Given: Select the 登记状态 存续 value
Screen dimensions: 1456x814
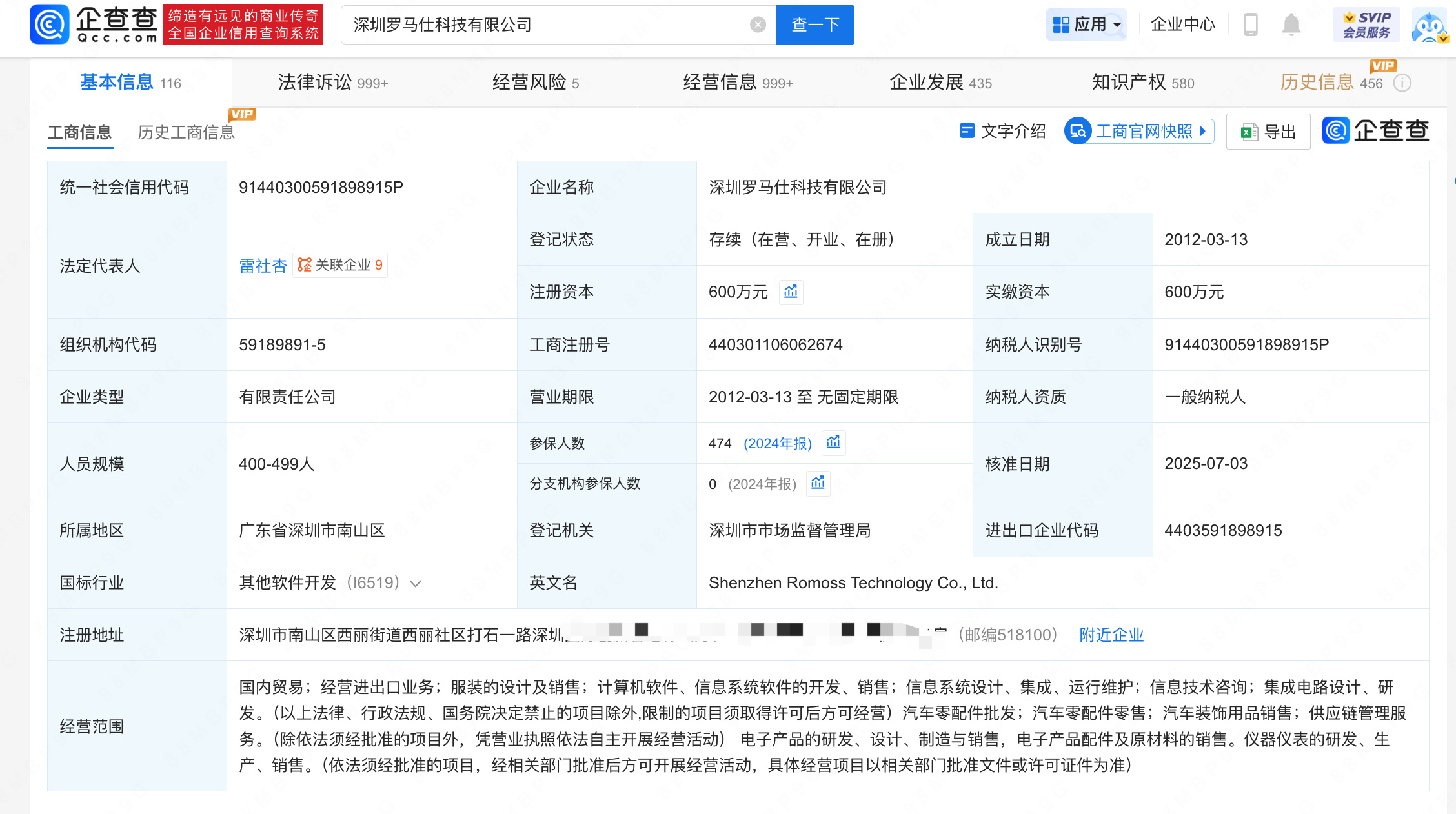Looking at the screenshot, I should 802,239.
